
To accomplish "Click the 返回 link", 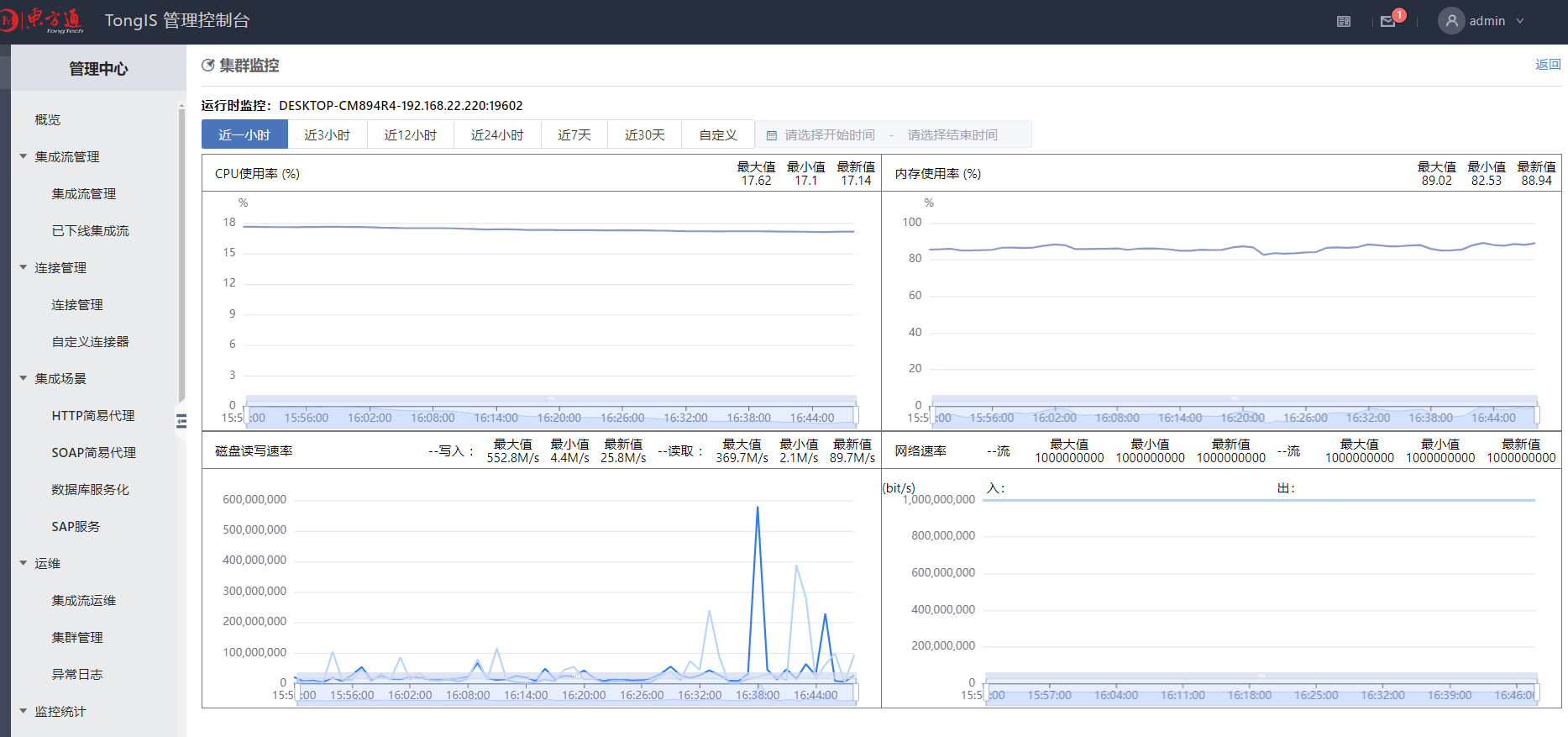I will pos(1548,65).
